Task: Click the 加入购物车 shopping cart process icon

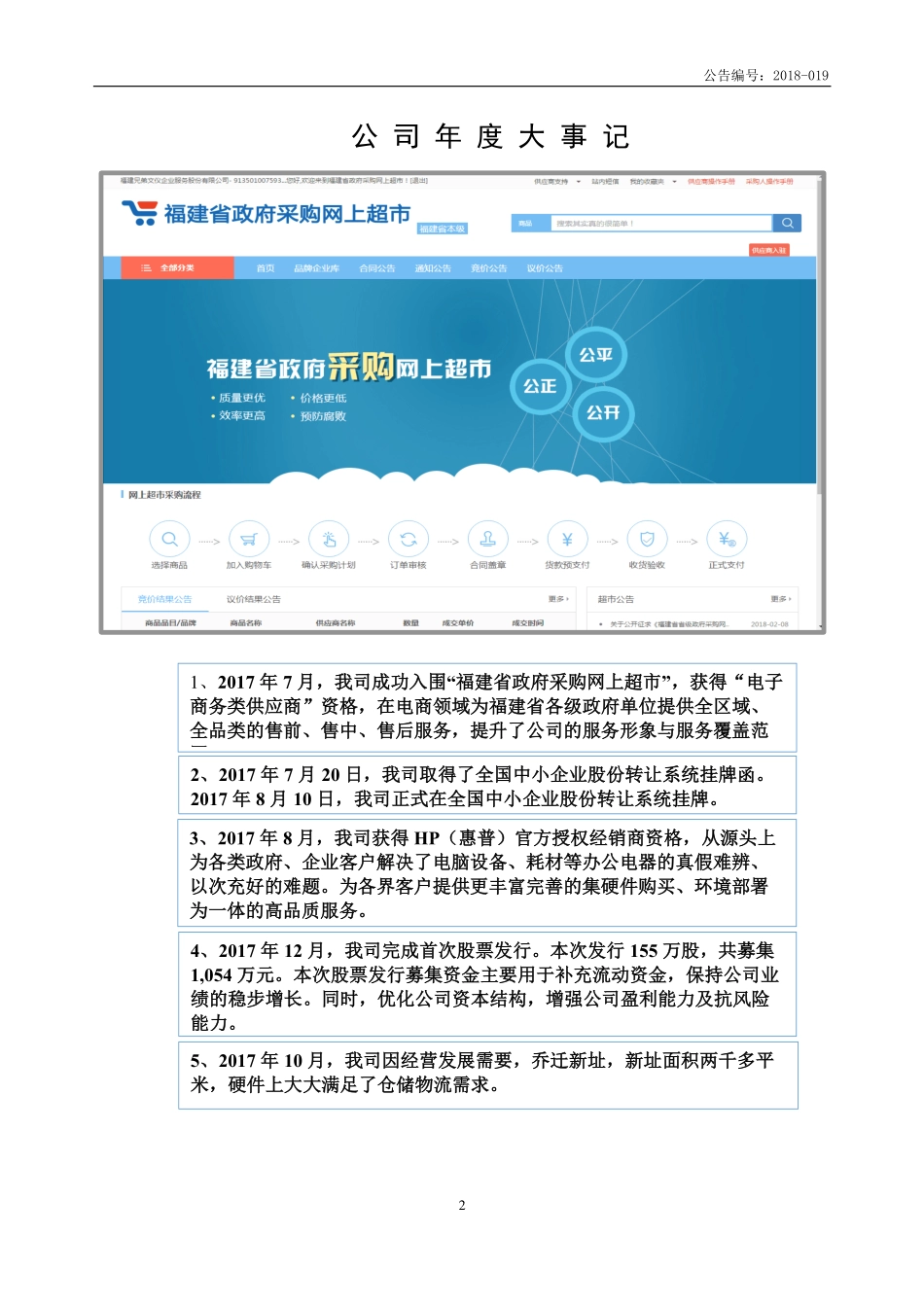Action: click(x=249, y=538)
